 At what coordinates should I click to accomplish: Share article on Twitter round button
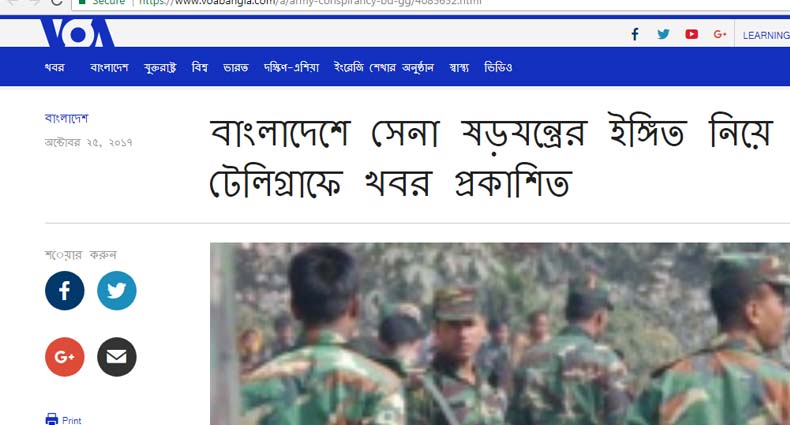click(117, 291)
